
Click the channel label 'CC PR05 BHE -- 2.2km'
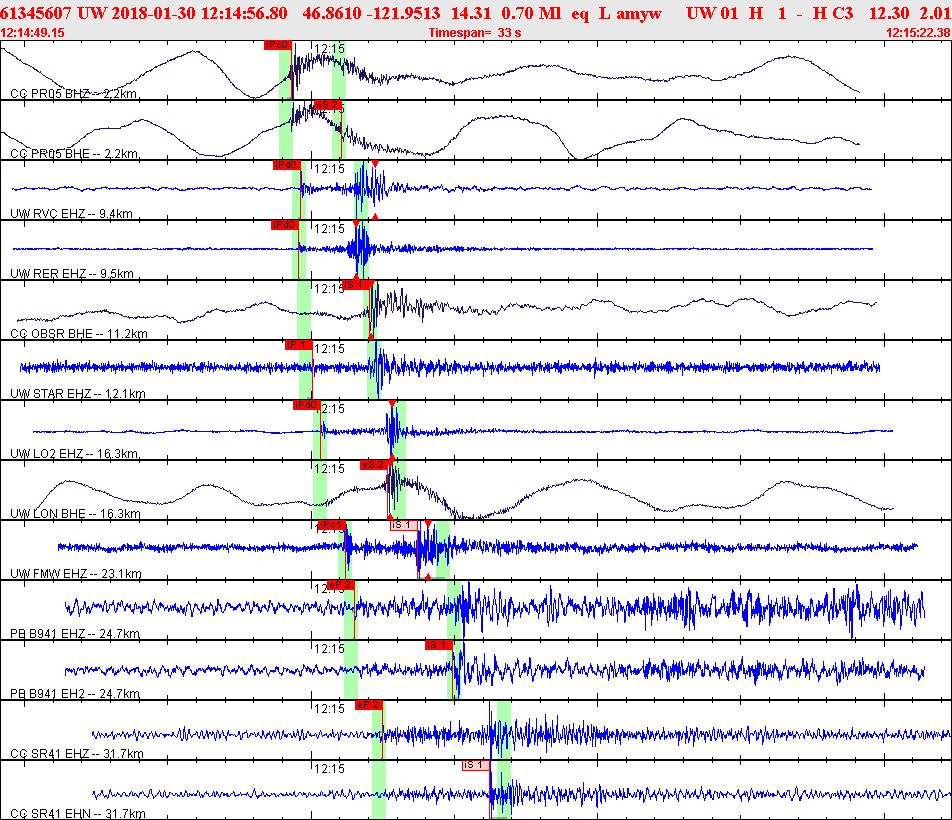point(74,154)
